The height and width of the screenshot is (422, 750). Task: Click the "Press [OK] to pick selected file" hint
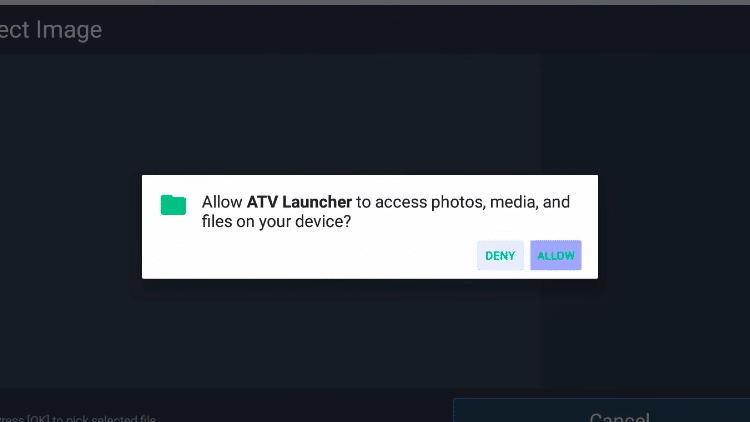click(x=78, y=418)
